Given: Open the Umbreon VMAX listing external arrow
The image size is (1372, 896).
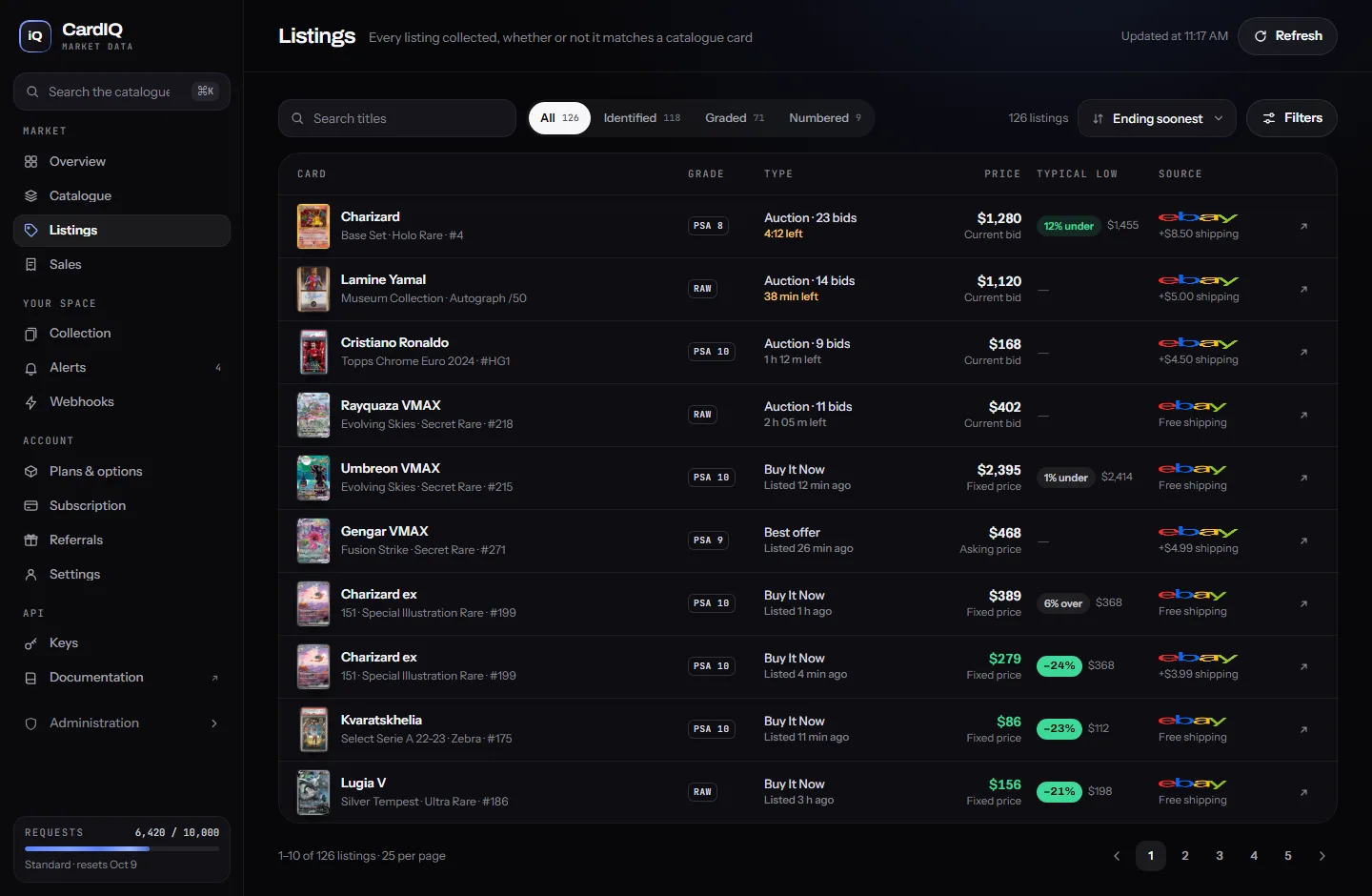Looking at the screenshot, I should (x=1303, y=478).
